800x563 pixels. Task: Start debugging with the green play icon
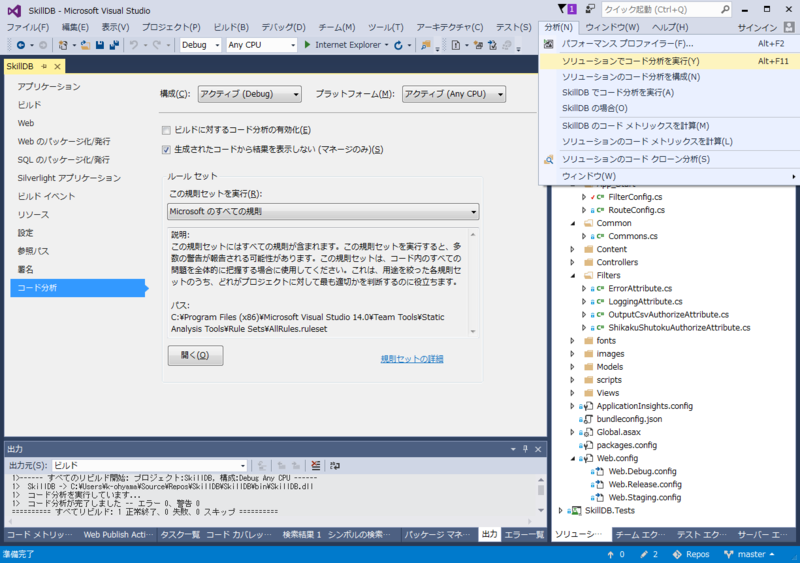coord(307,44)
